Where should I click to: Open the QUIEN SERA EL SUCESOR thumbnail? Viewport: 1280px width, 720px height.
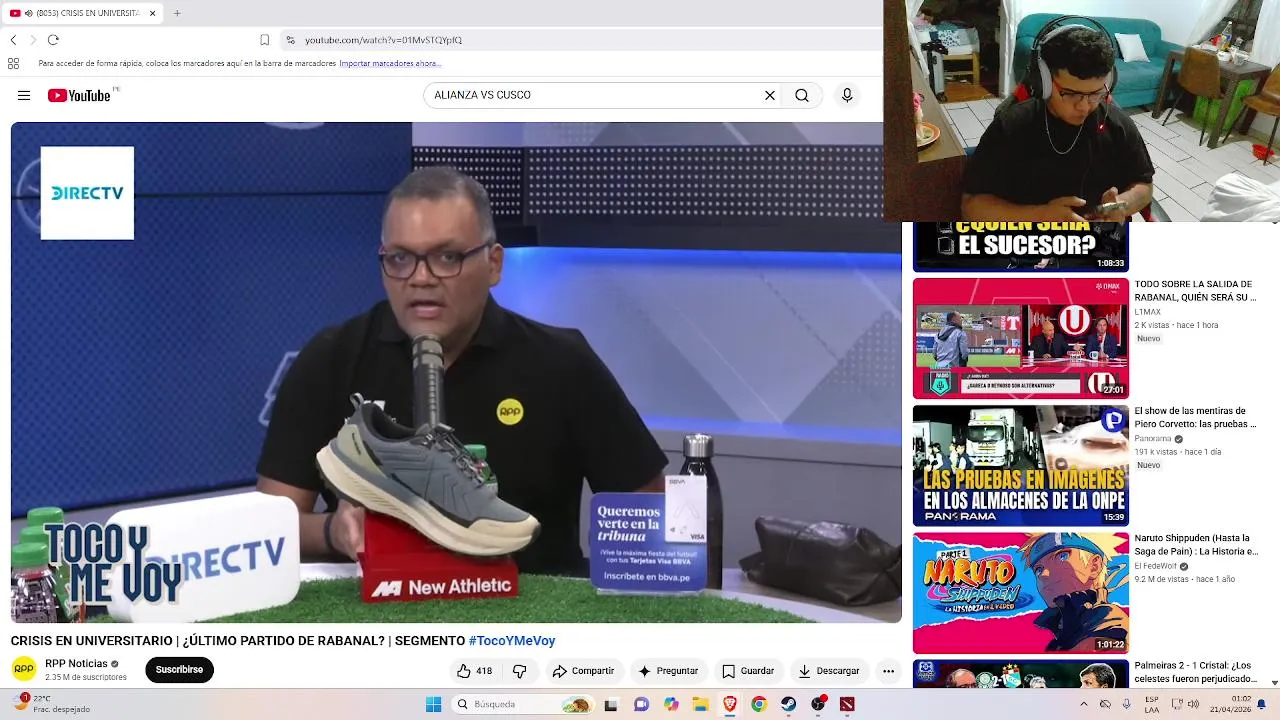(1021, 246)
